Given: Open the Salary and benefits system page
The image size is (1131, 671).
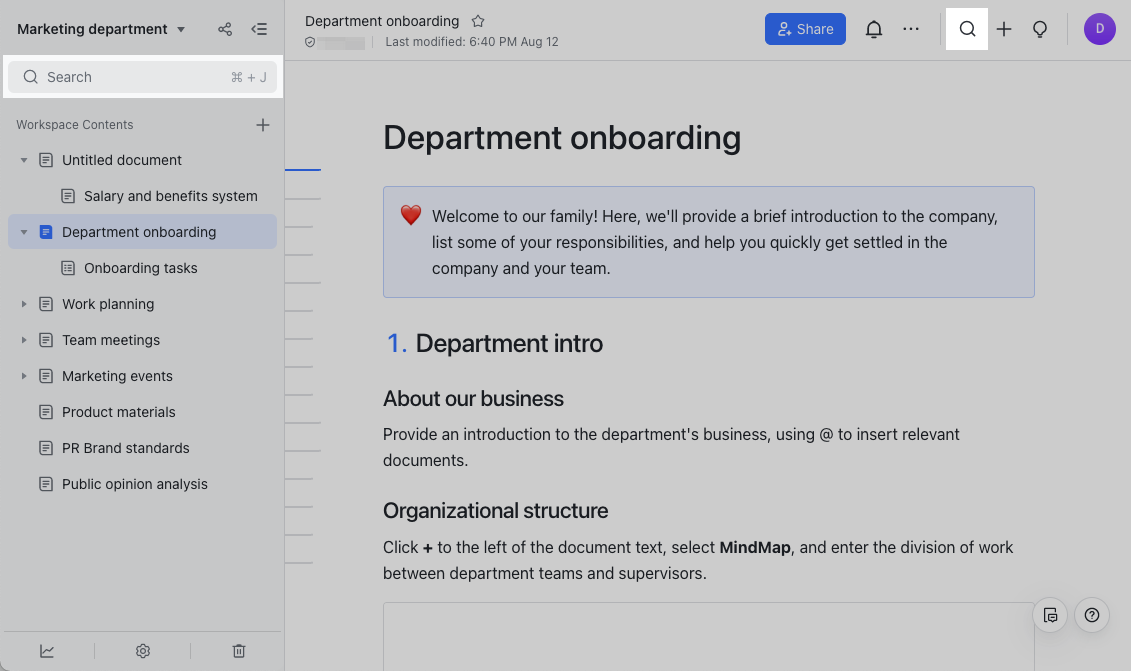Looking at the screenshot, I should [x=170, y=196].
